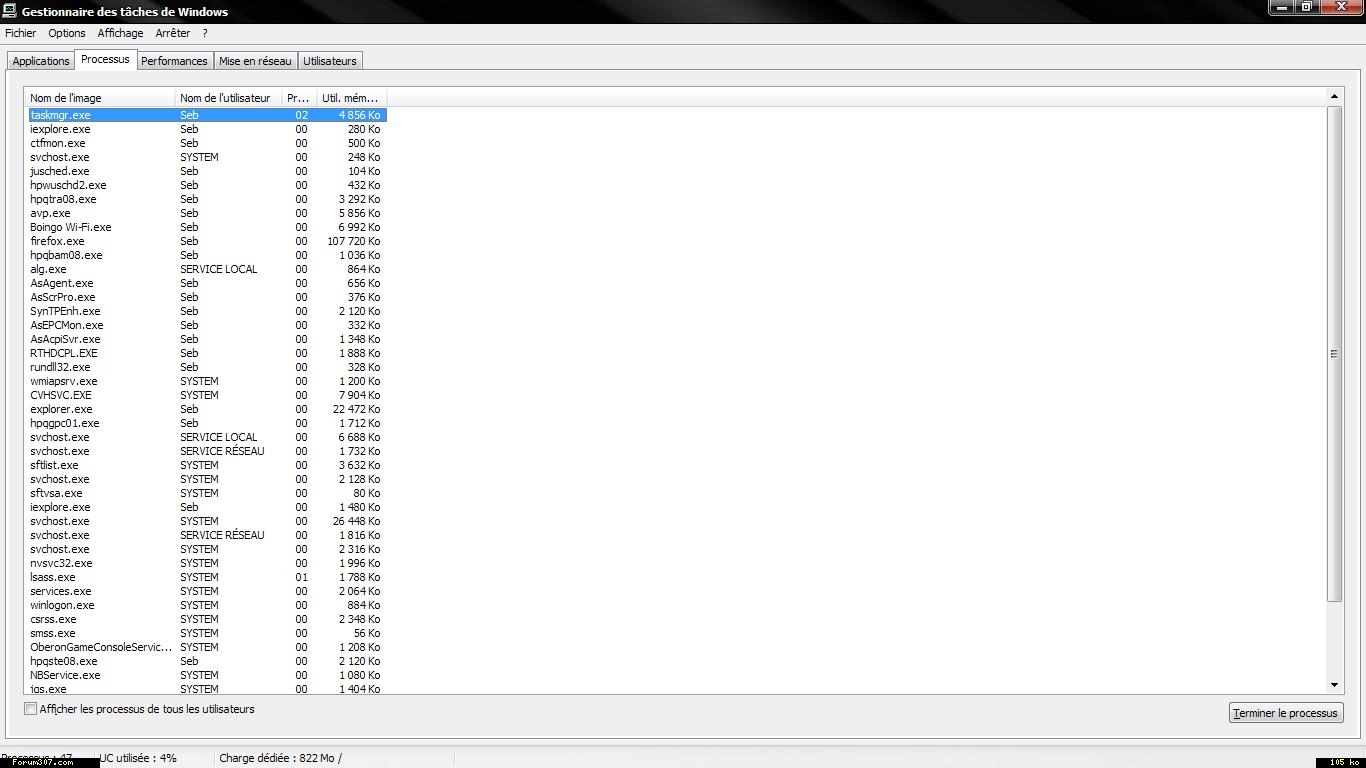Click the Task Manager title bar icon

click(9, 11)
